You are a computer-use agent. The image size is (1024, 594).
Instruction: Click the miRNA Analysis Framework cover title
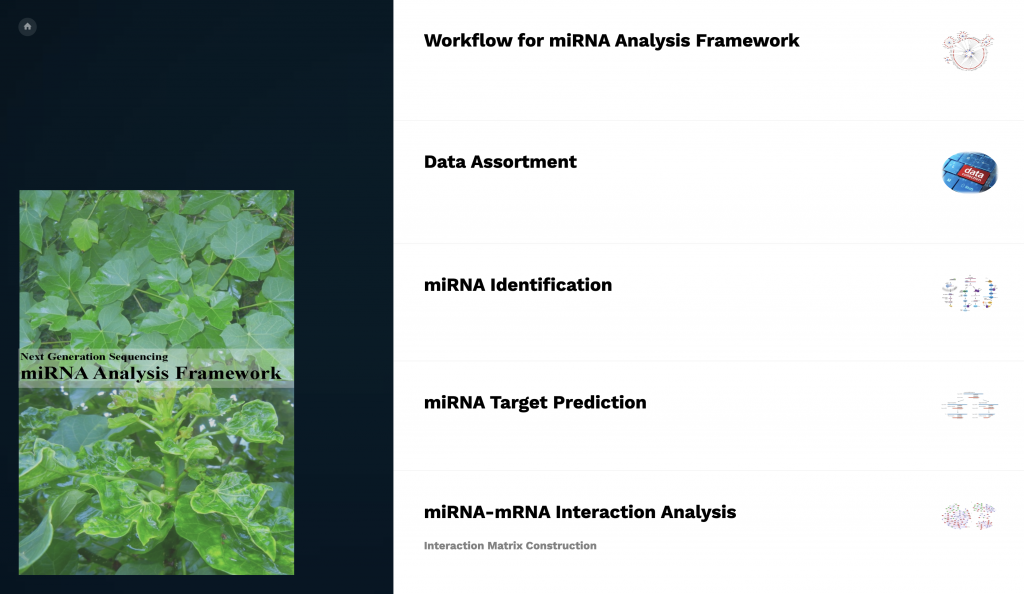click(150, 374)
